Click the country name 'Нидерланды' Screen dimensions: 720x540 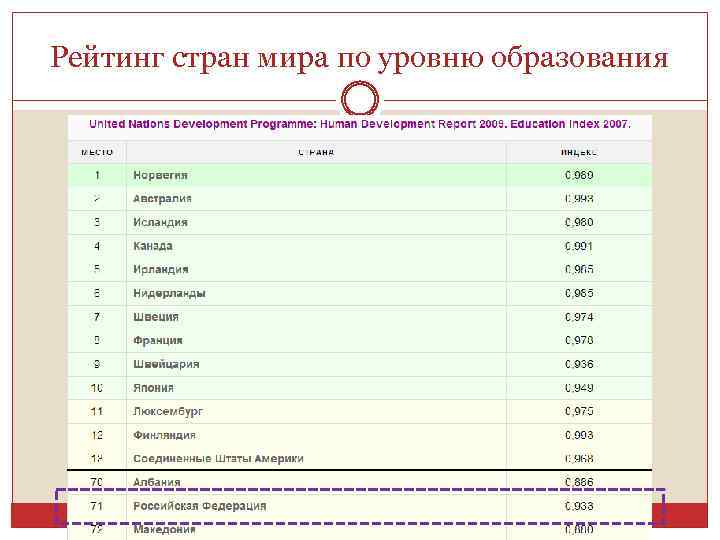[169, 293]
